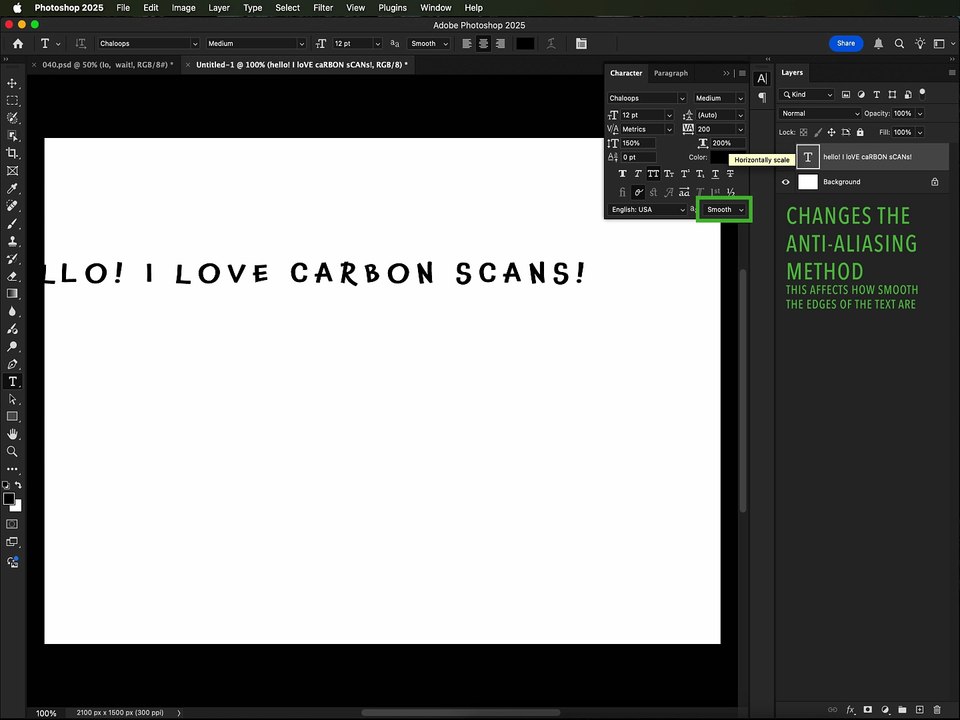Open the Kind filter dropdown in Layers
This screenshot has width=960, height=720.
[807, 94]
